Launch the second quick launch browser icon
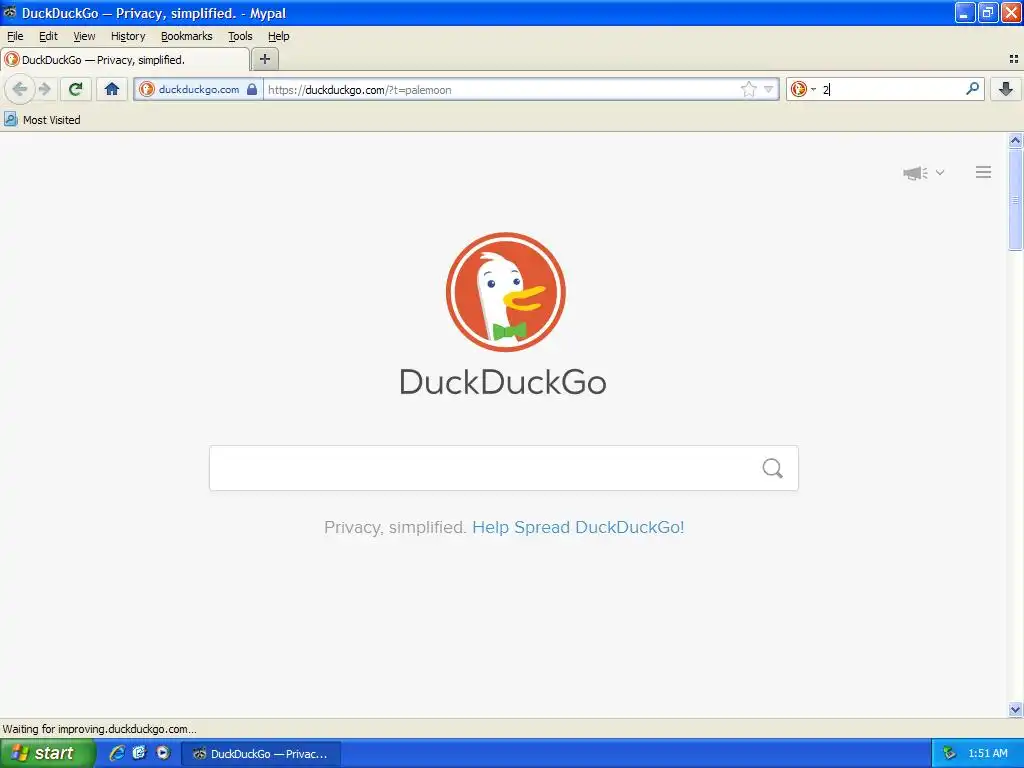Screen dimensions: 1024x768 139,753
